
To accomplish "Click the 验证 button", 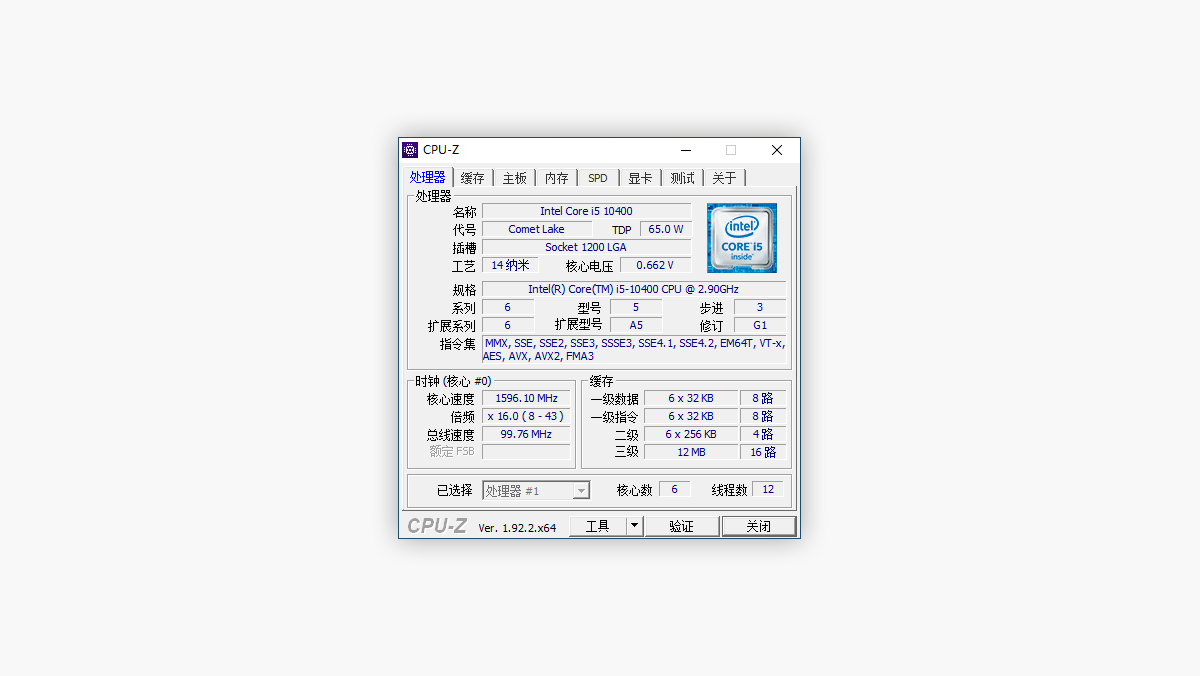I will click(682, 526).
